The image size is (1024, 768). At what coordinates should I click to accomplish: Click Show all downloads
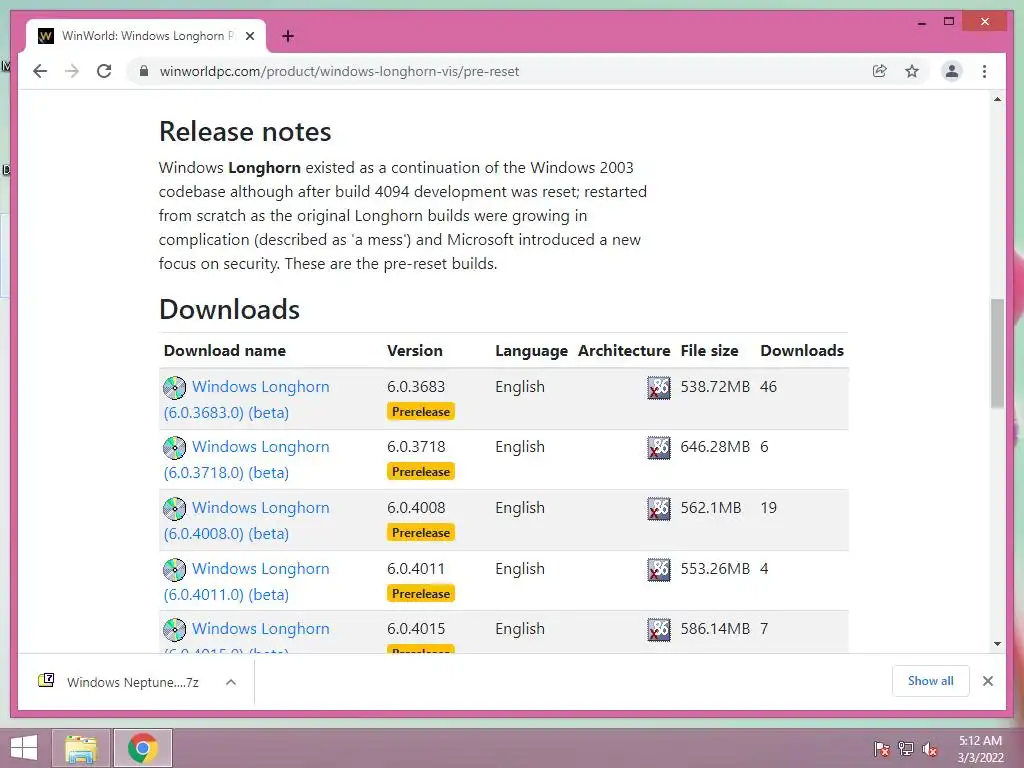(930, 680)
